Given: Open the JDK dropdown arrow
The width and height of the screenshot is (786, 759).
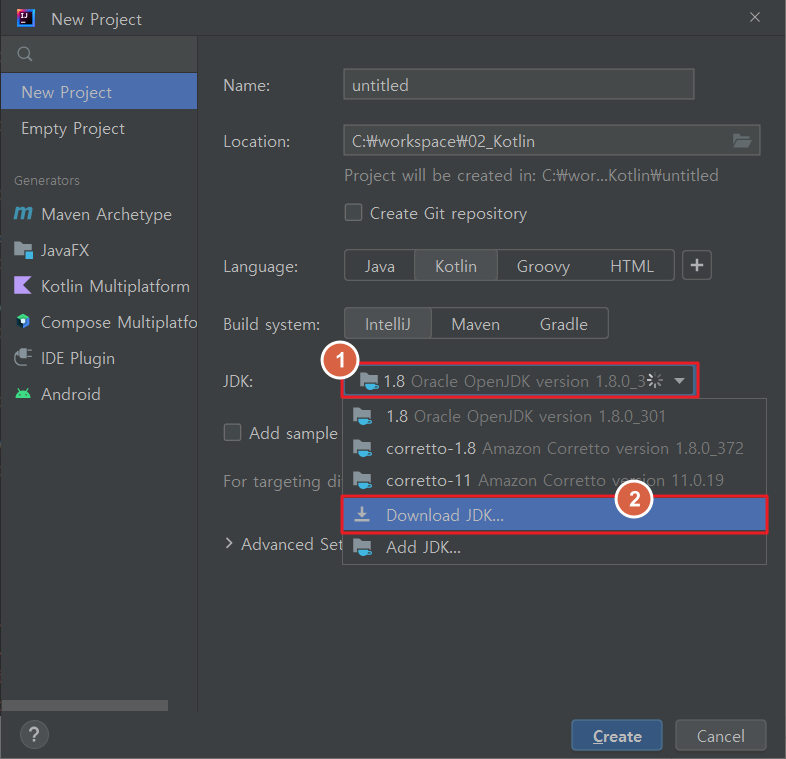Looking at the screenshot, I should (x=679, y=381).
